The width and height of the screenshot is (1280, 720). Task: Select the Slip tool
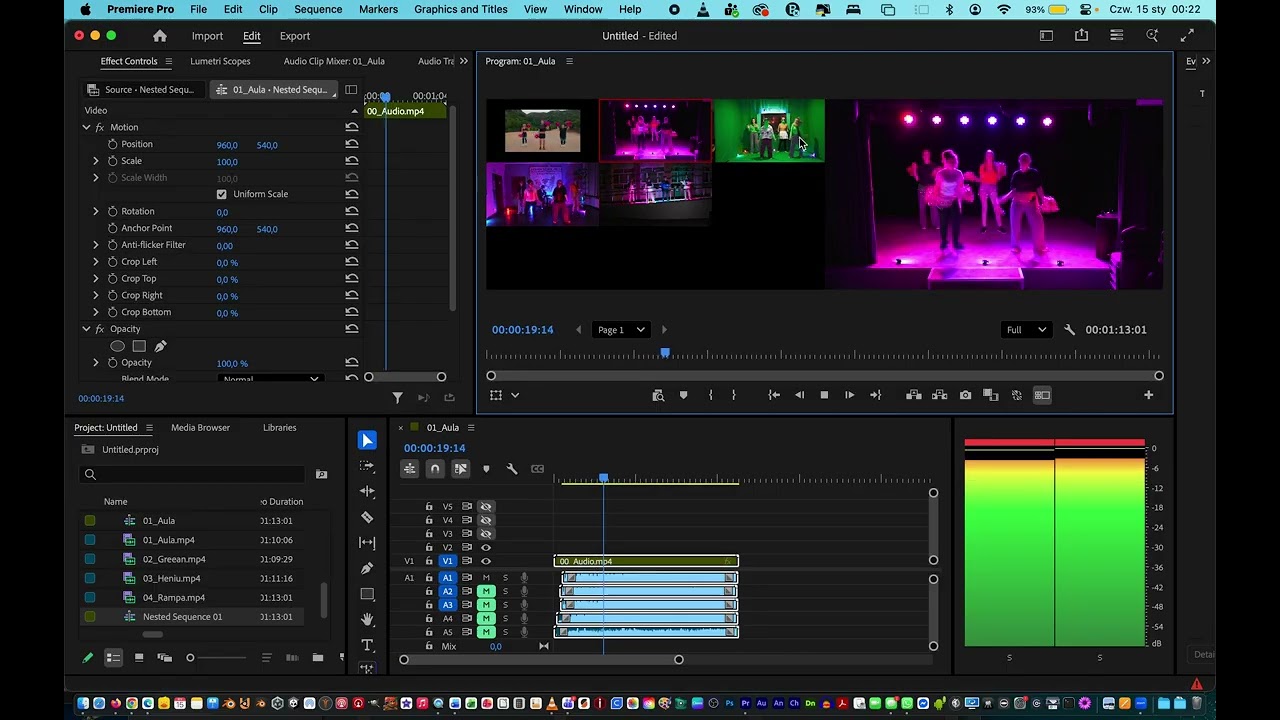(367, 542)
